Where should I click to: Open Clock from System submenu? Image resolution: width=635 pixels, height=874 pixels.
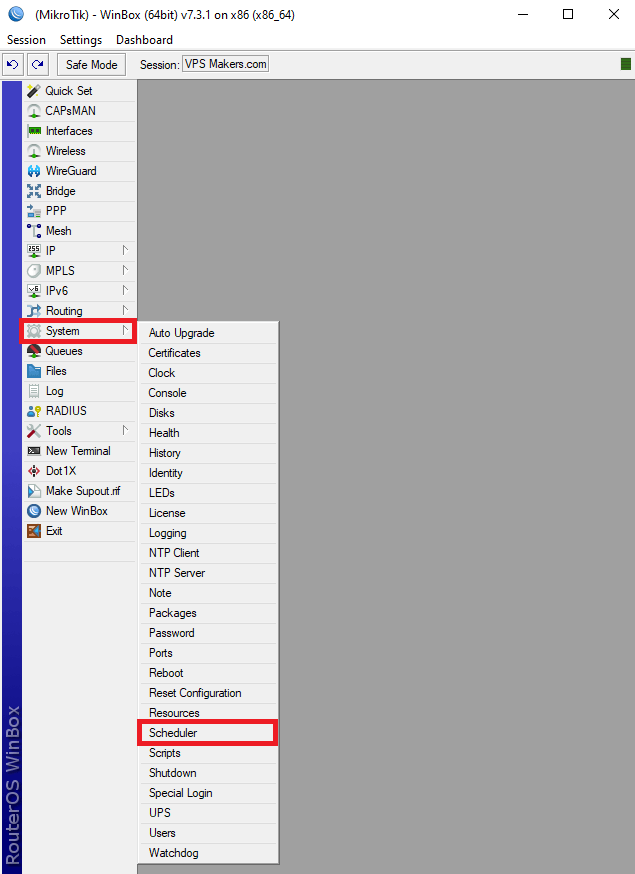207,373
